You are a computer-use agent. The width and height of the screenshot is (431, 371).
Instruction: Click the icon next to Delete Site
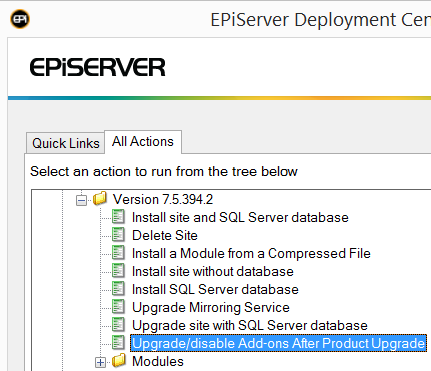[x=118, y=235]
